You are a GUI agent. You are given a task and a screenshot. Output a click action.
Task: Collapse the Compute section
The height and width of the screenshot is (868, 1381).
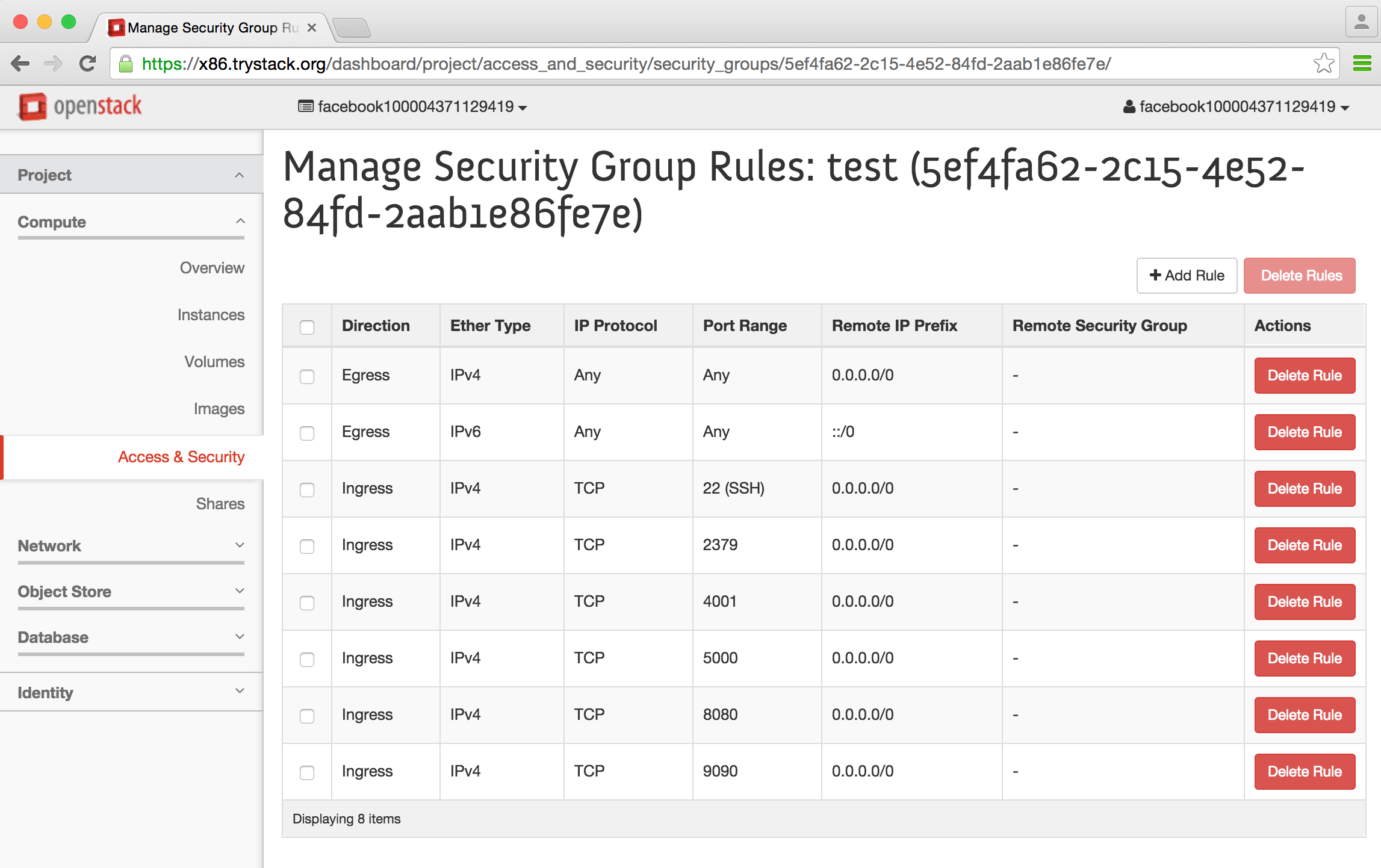131,222
